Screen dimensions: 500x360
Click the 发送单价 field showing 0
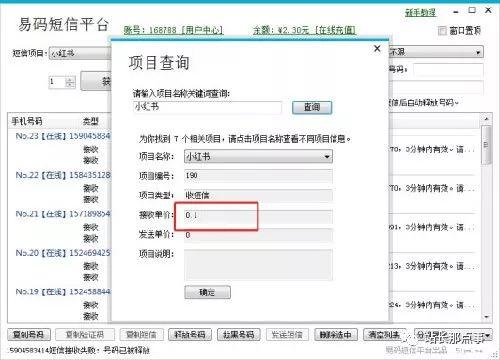click(x=258, y=235)
